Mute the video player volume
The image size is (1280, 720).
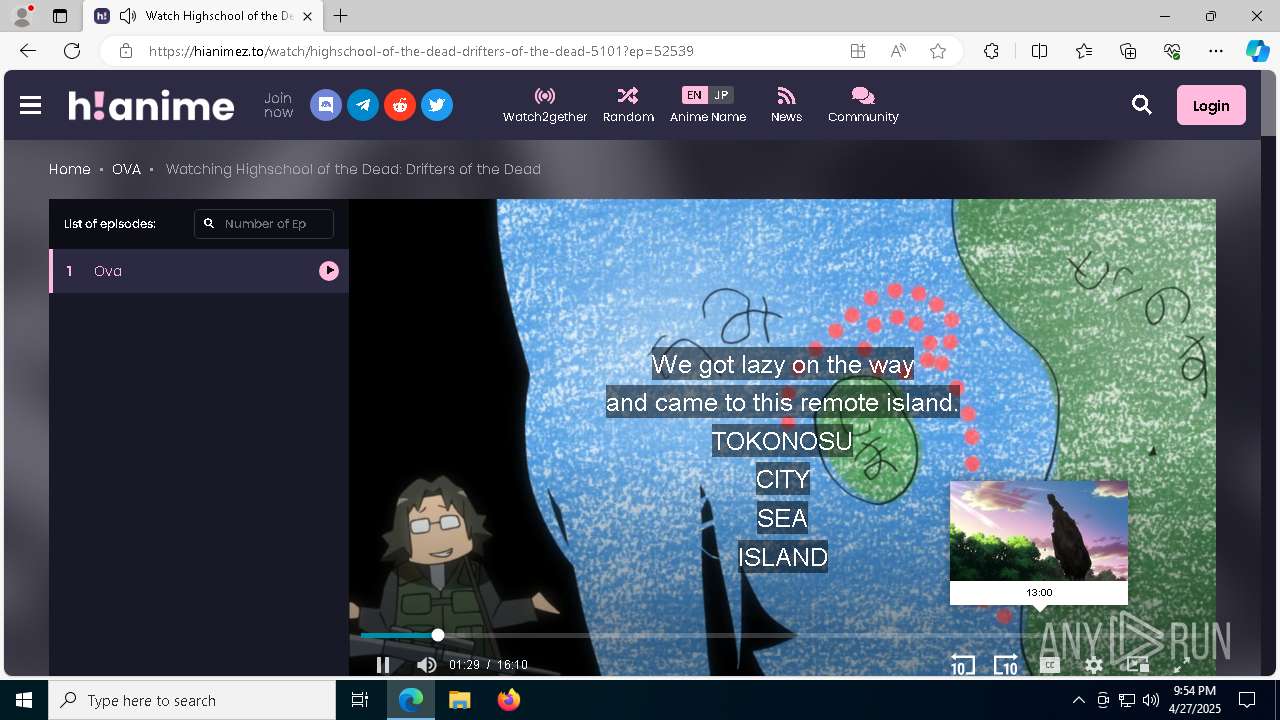coord(426,665)
